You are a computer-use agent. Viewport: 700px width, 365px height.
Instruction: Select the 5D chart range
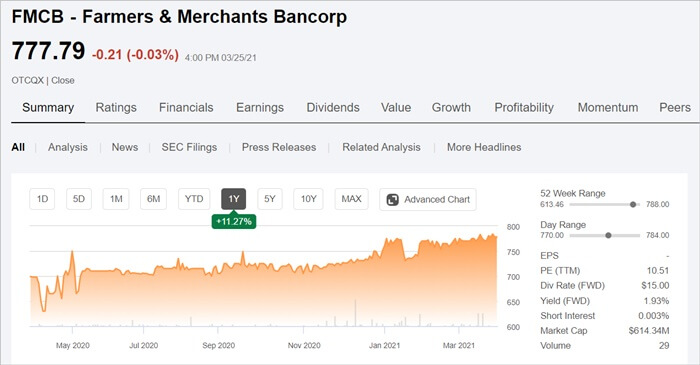click(x=79, y=199)
